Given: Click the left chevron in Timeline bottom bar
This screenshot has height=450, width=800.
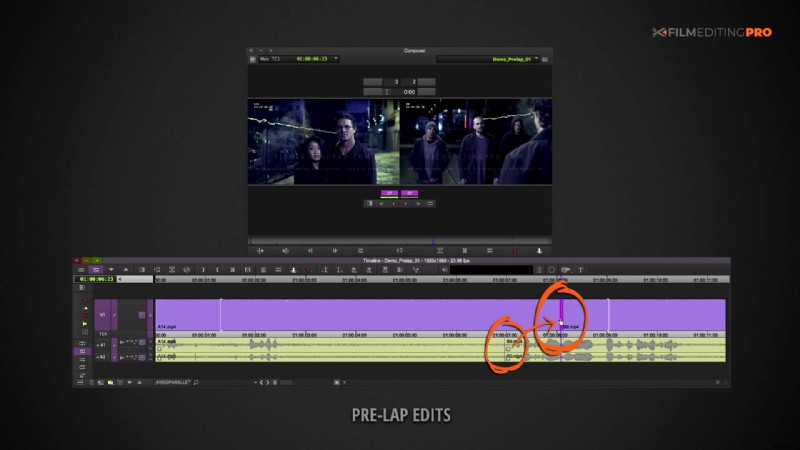Looking at the screenshot, I should 261,383.
